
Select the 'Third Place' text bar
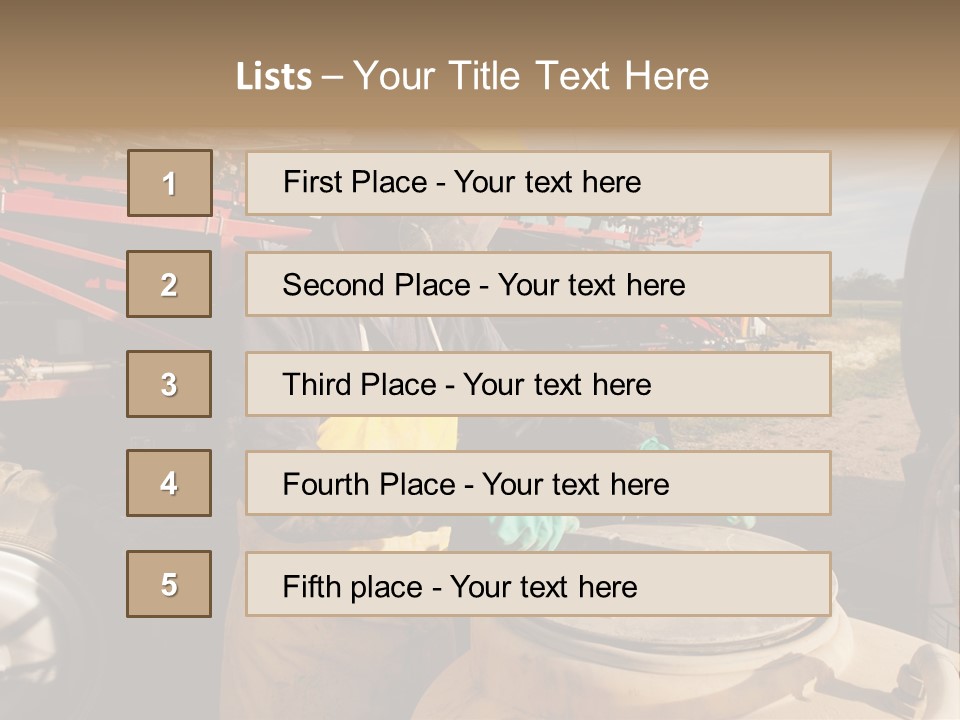click(538, 384)
